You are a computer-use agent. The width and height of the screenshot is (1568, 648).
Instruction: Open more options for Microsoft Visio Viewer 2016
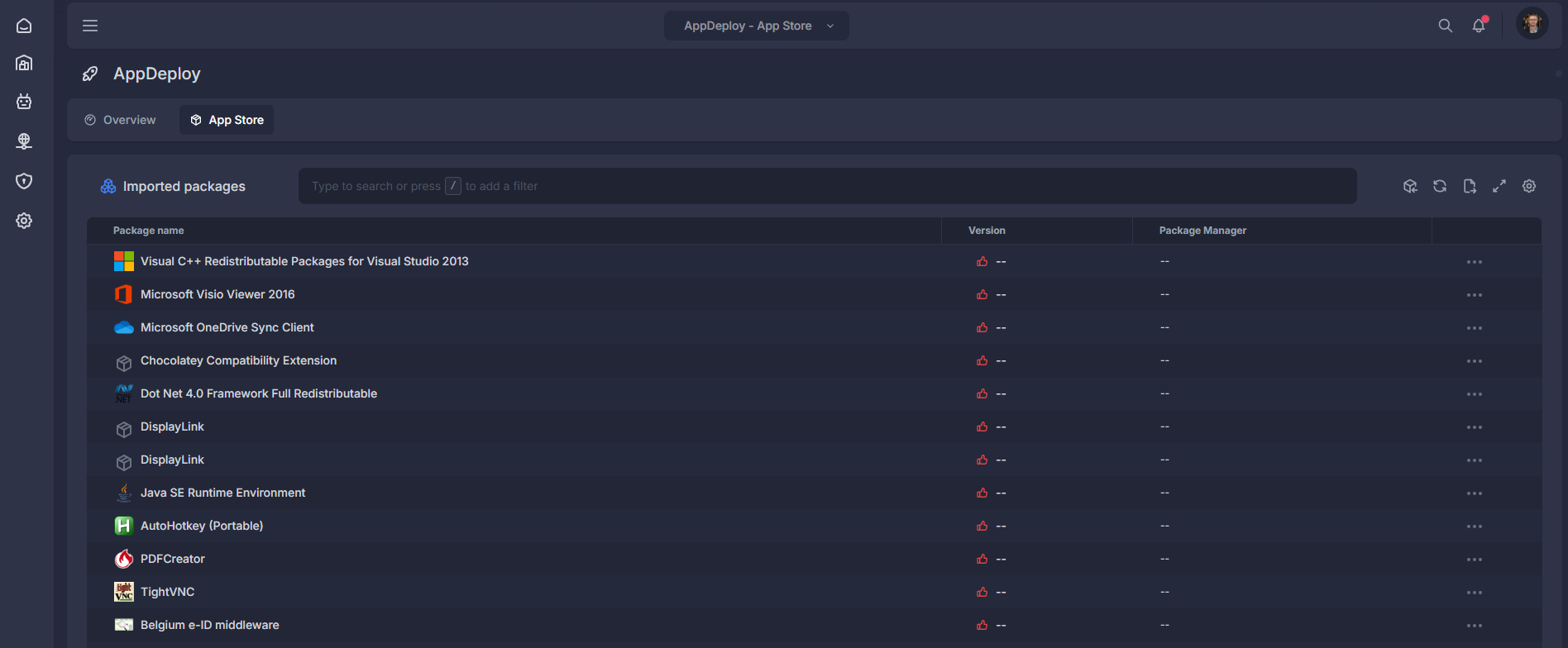click(1474, 295)
